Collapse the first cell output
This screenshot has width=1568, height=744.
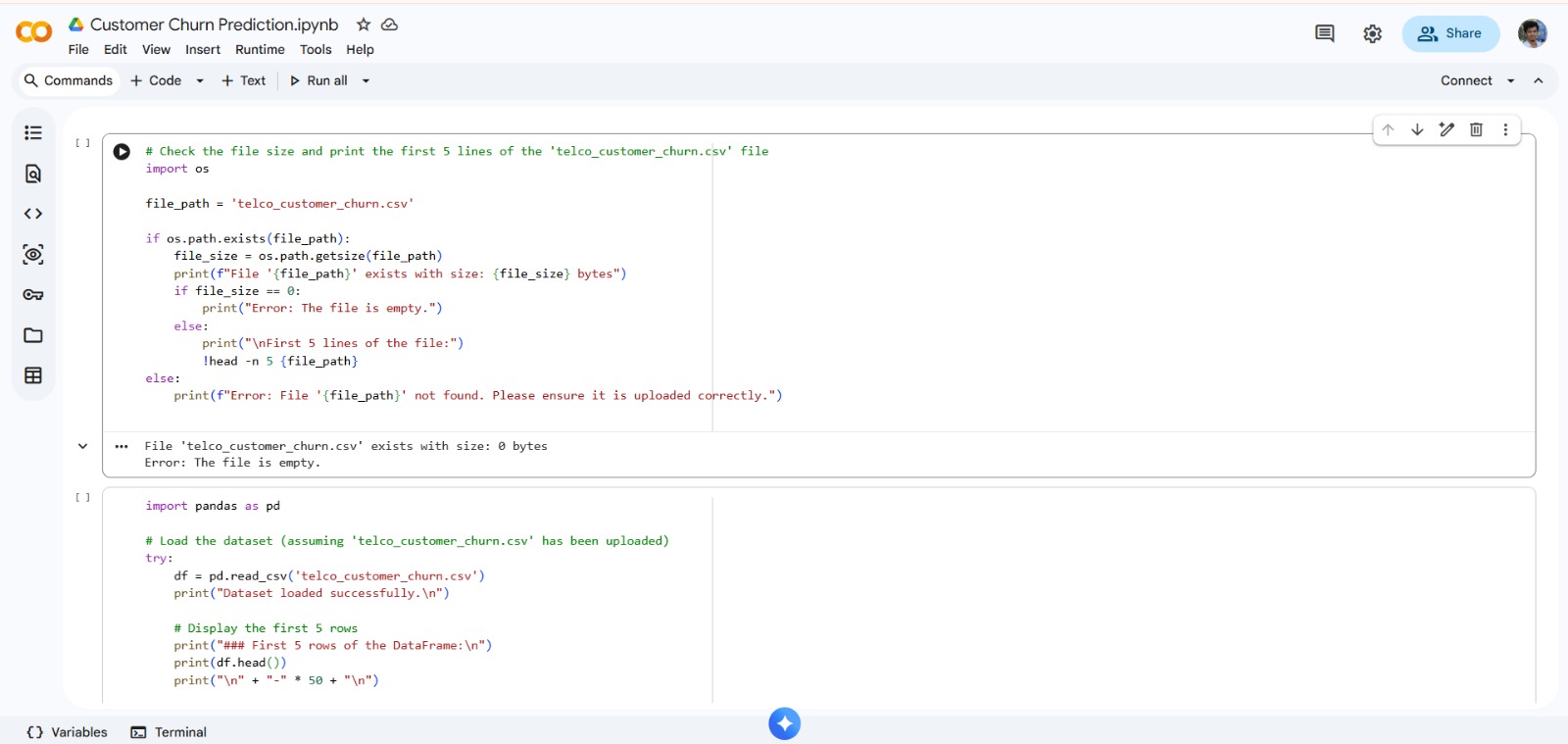[x=83, y=446]
